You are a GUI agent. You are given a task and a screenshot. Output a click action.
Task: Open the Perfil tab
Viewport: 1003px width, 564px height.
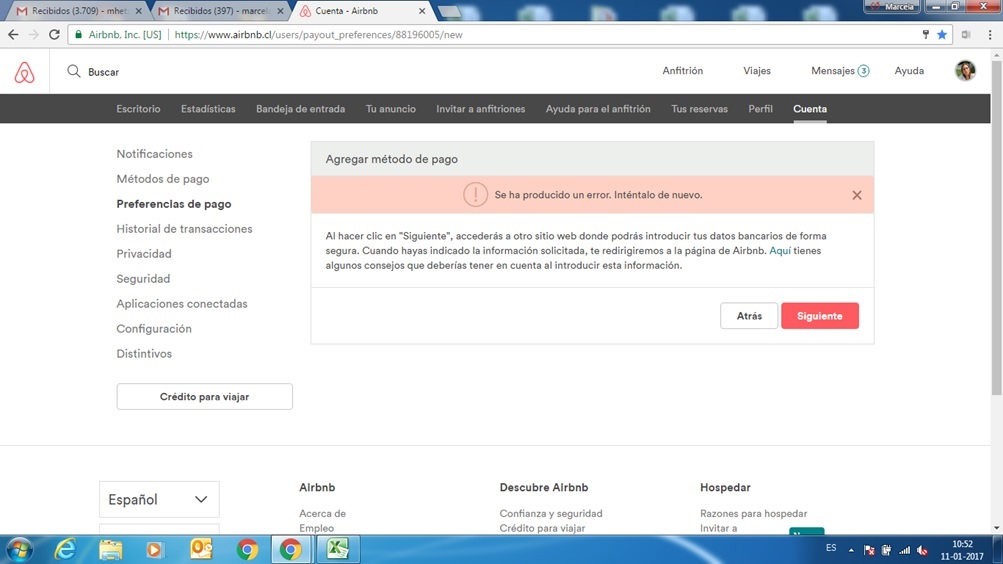761,109
